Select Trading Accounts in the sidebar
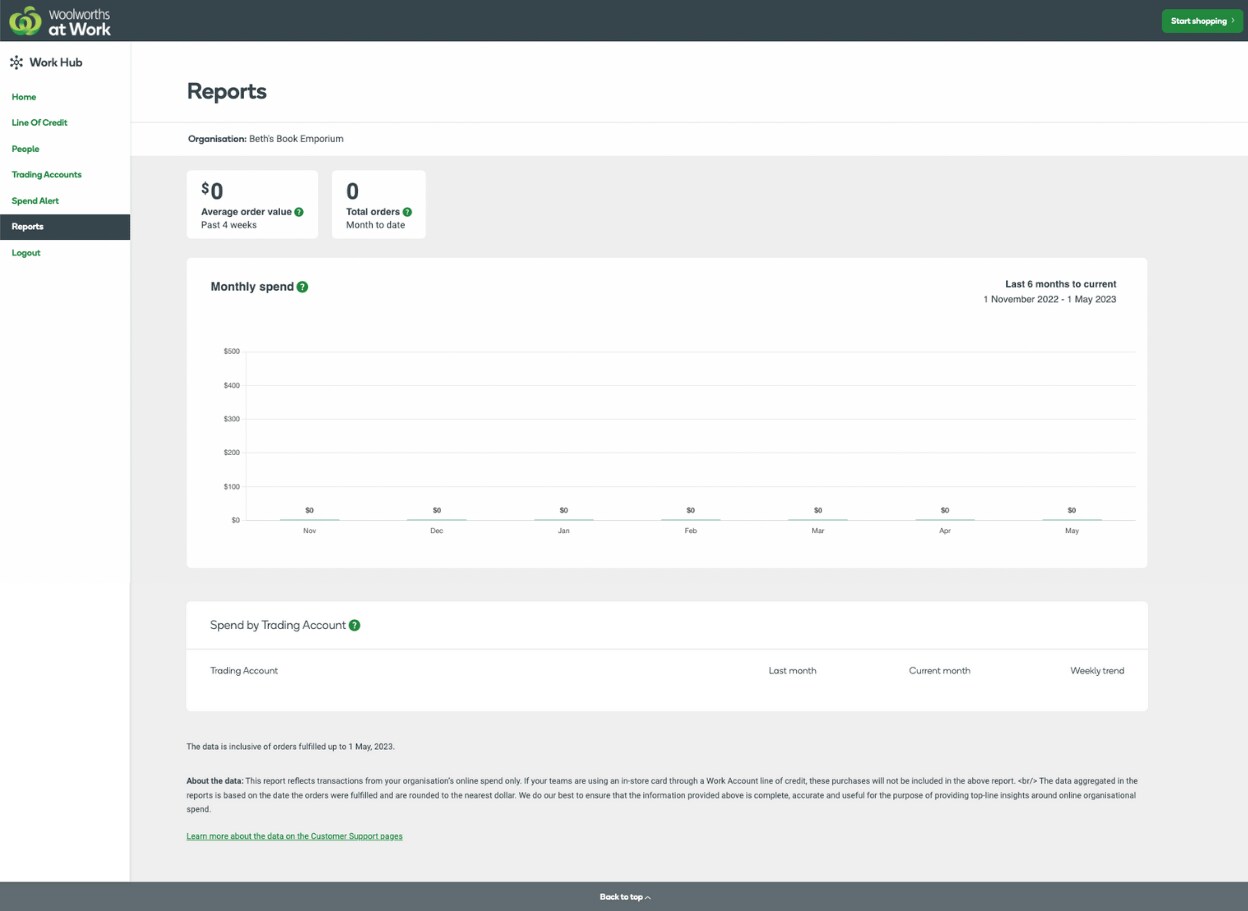This screenshot has height=911, width=1248. 46,174
